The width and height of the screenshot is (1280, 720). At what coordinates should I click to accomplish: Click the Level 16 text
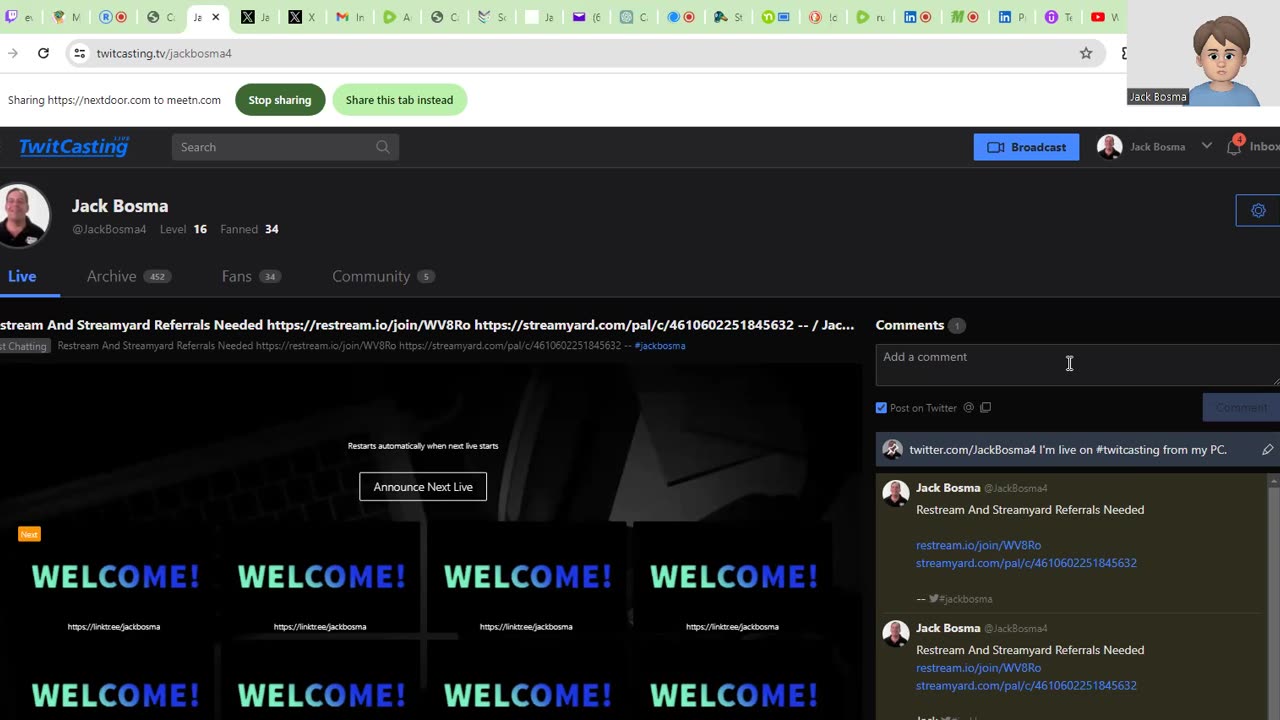[183, 229]
